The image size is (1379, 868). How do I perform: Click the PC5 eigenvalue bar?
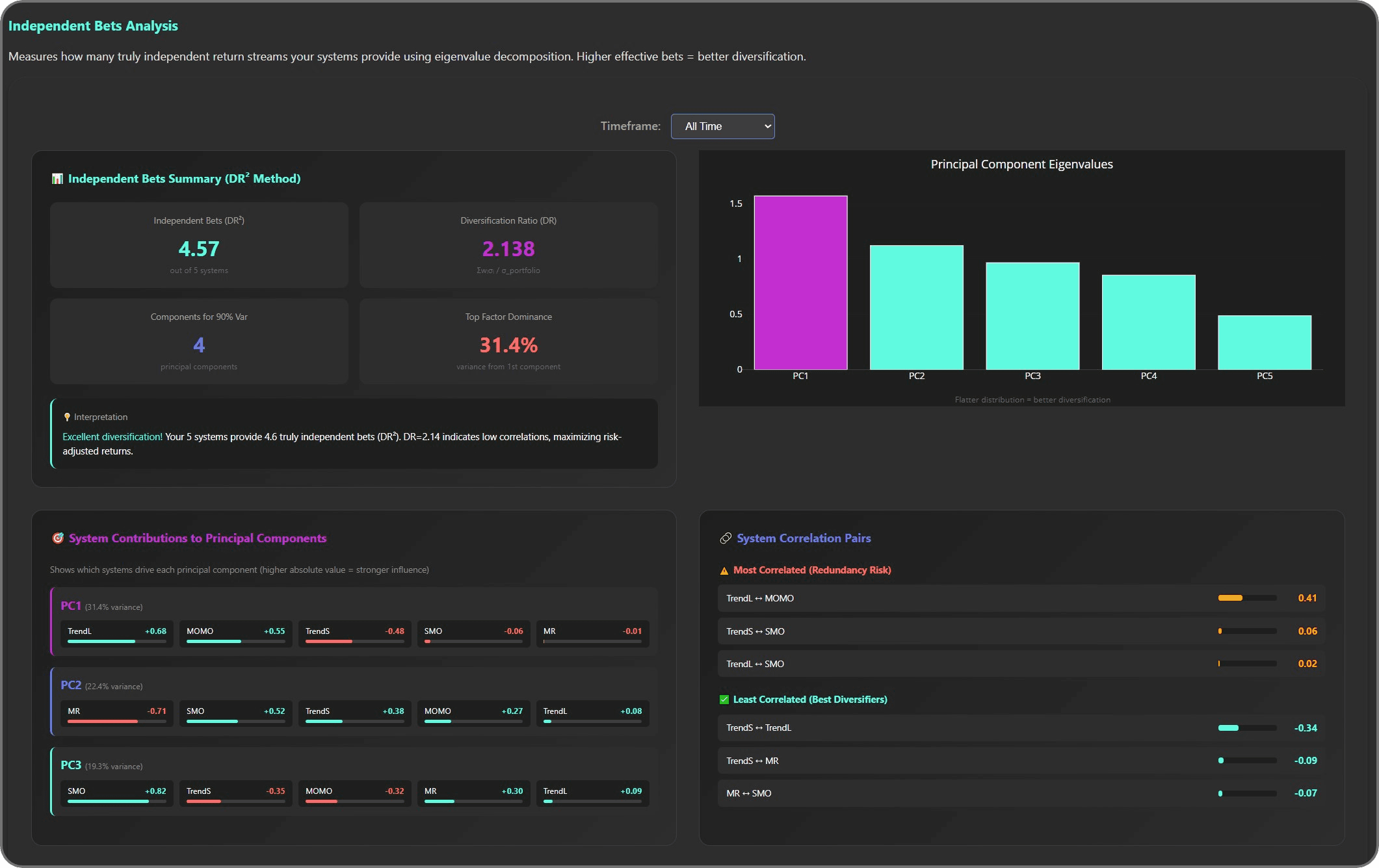(1264, 343)
